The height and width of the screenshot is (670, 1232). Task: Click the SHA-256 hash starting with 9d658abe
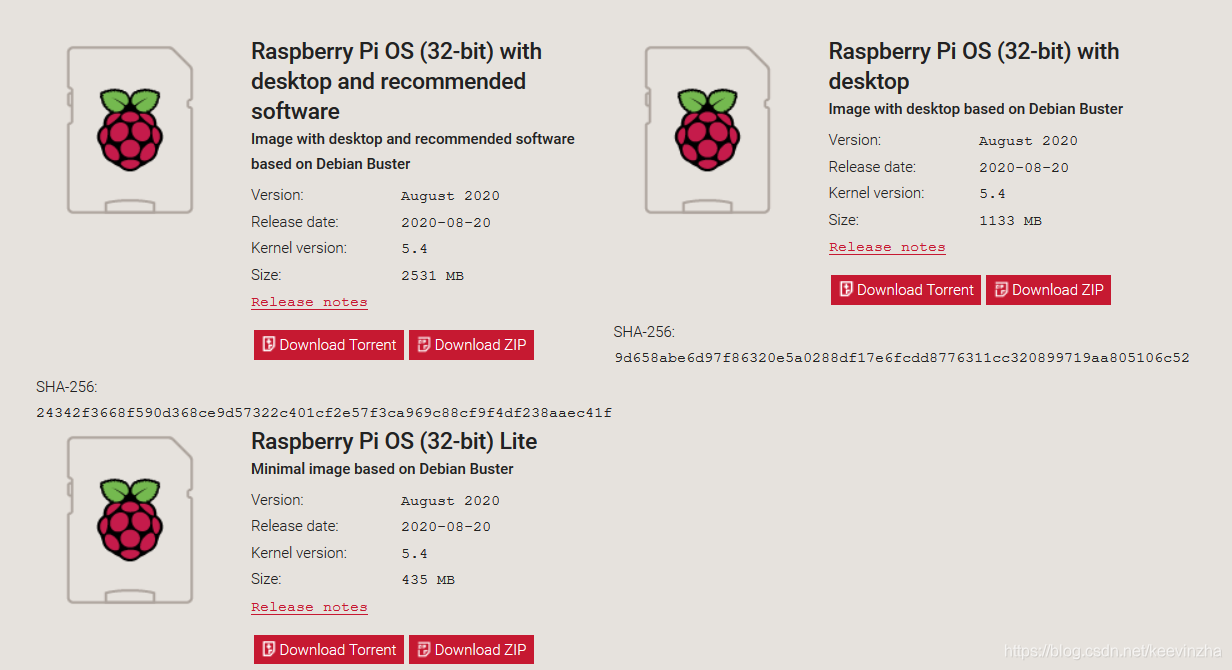click(x=901, y=358)
